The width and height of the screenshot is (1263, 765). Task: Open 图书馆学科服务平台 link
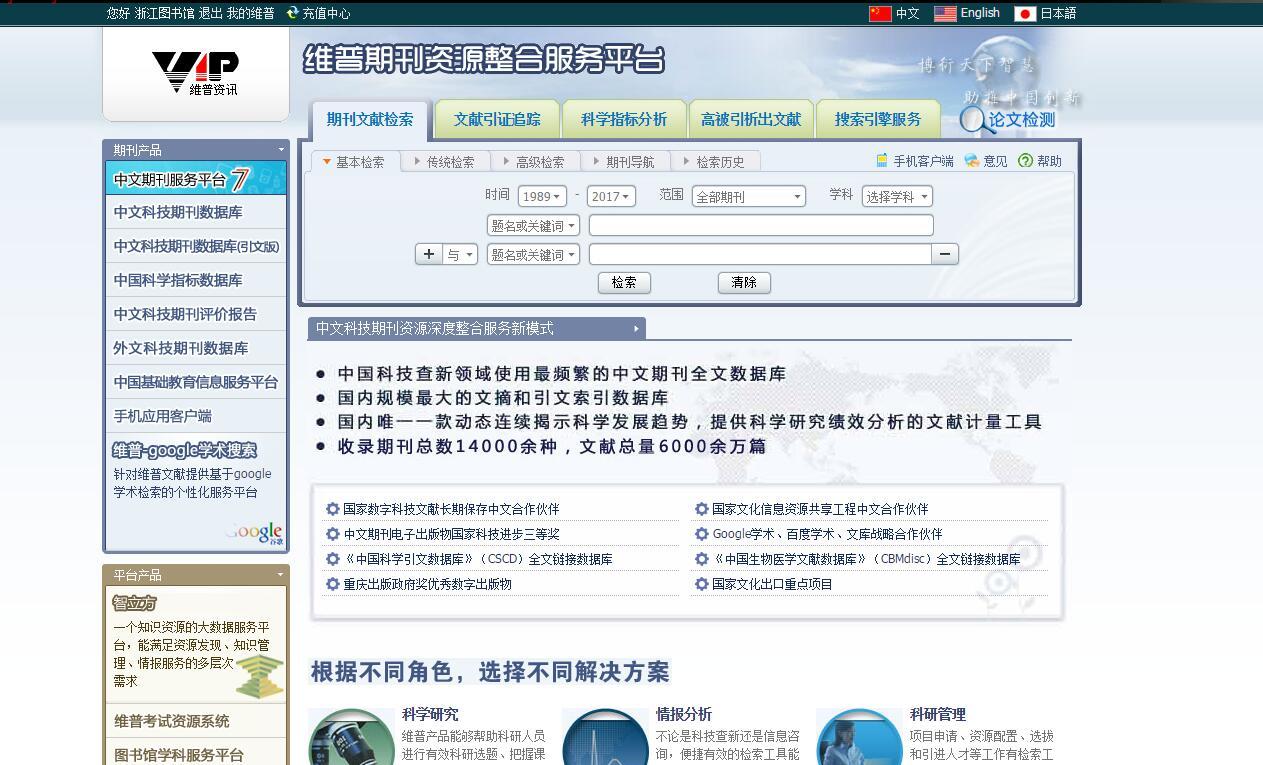point(178,755)
